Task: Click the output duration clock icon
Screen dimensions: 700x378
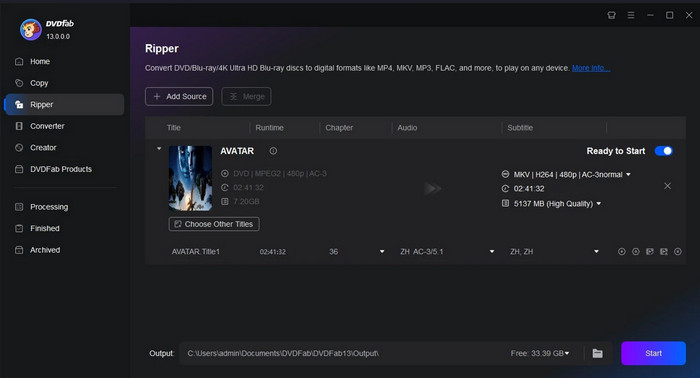Action: tap(505, 188)
